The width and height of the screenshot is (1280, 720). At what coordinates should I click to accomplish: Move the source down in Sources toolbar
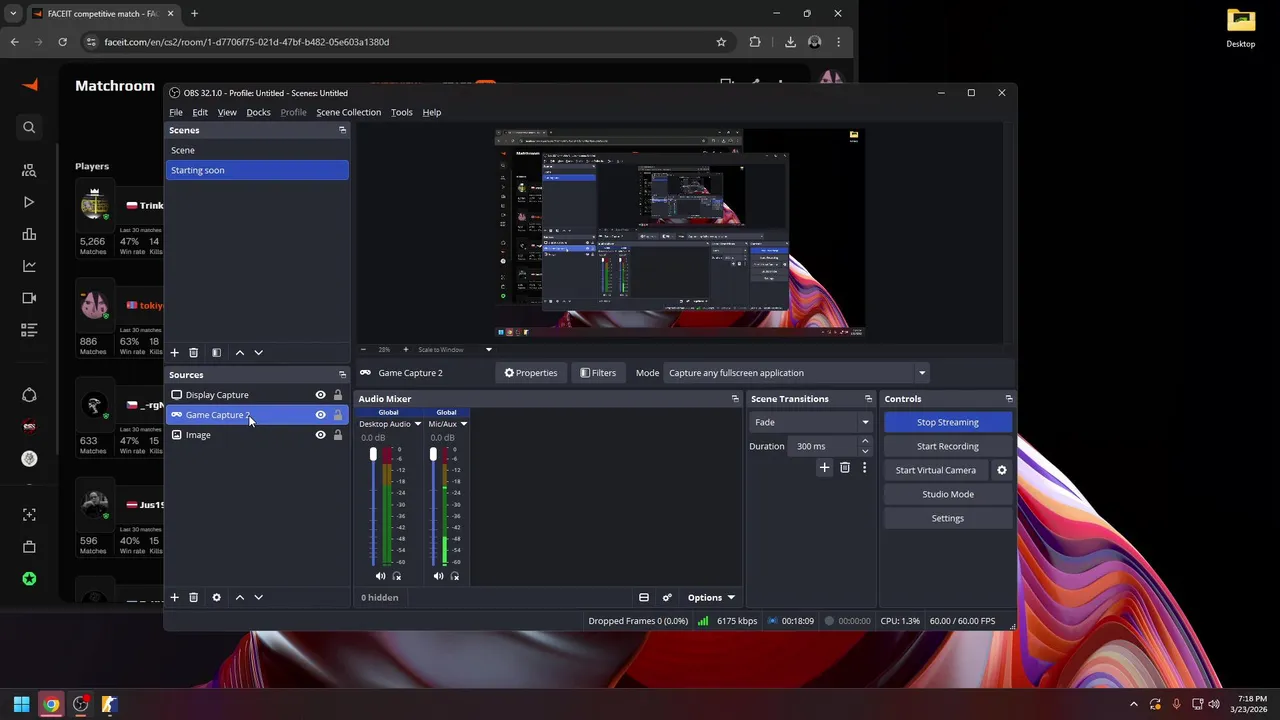[x=259, y=597]
